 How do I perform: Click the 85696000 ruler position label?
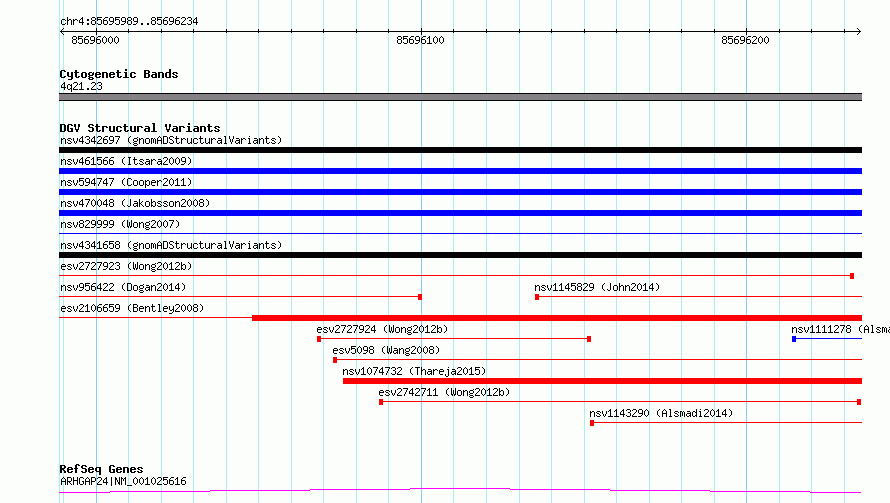pos(95,40)
